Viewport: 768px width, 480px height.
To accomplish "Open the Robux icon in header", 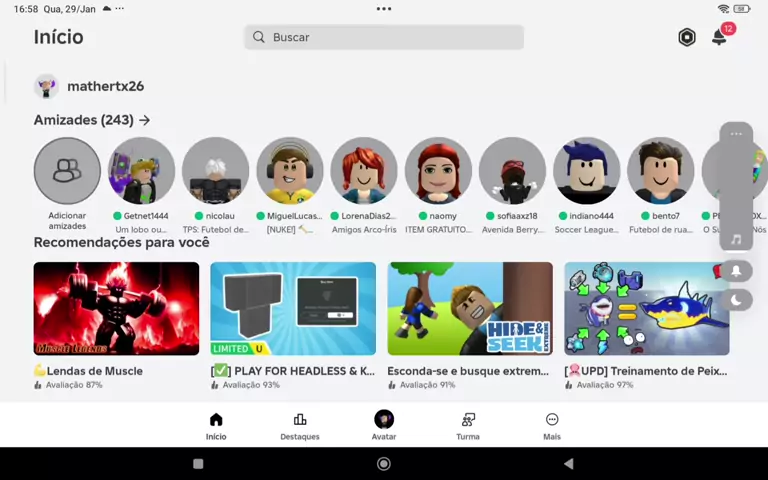I will [x=687, y=37].
